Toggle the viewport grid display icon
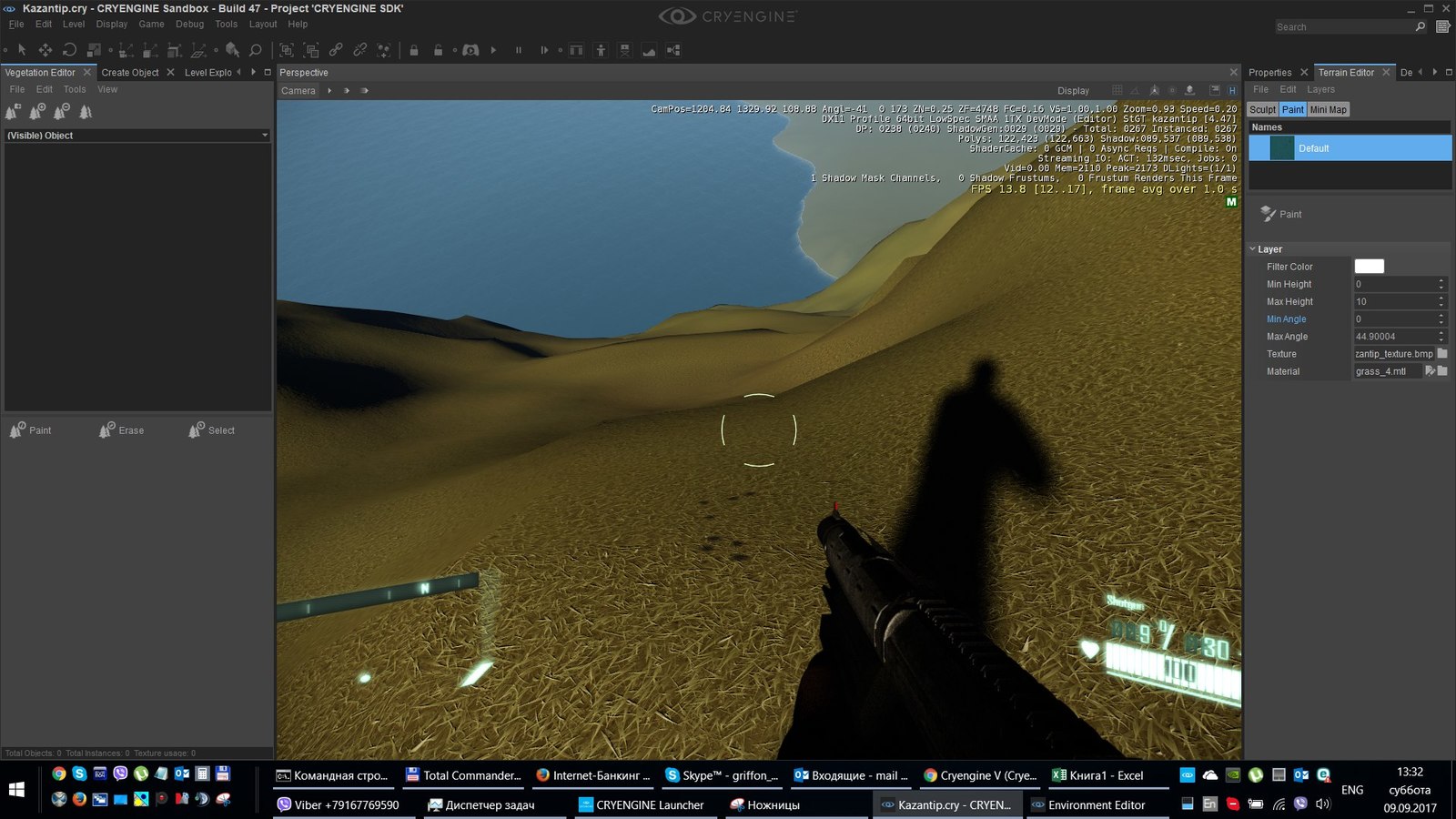The width and height of the screenshot is (1456, 819). point(1117,90)
